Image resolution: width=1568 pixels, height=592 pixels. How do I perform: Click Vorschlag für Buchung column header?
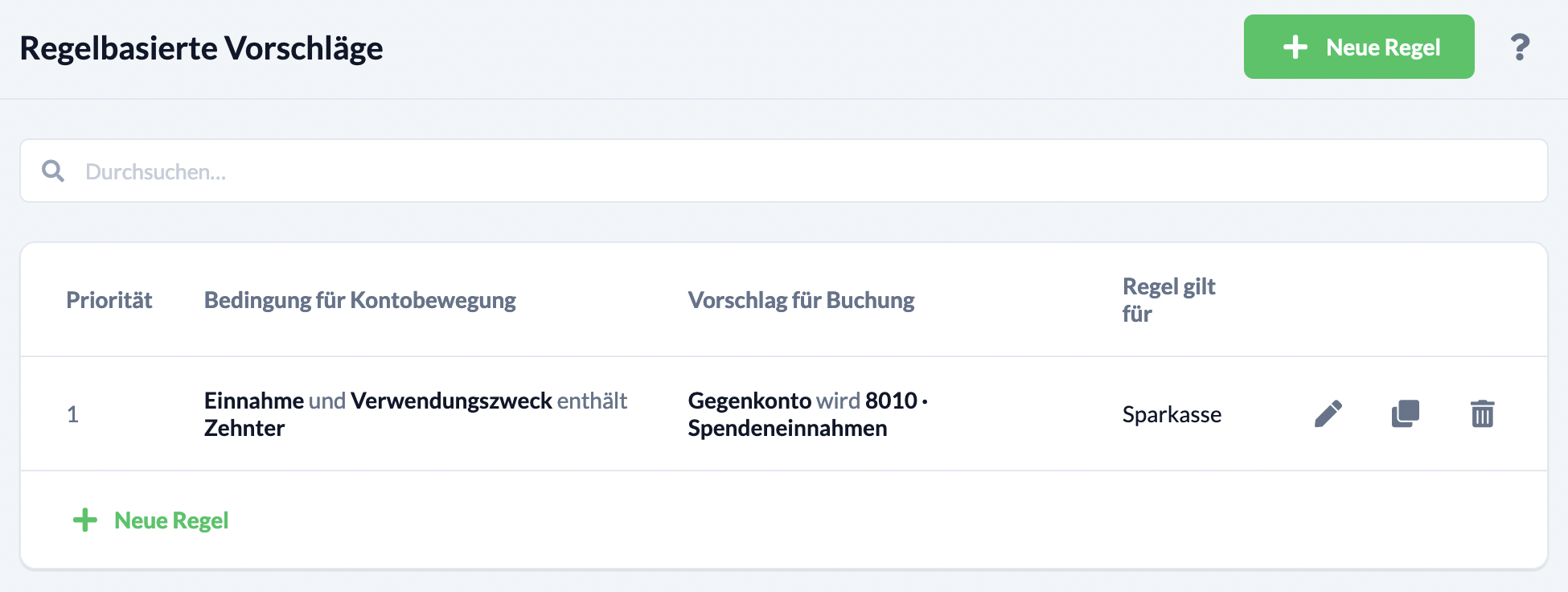point(802,300)
